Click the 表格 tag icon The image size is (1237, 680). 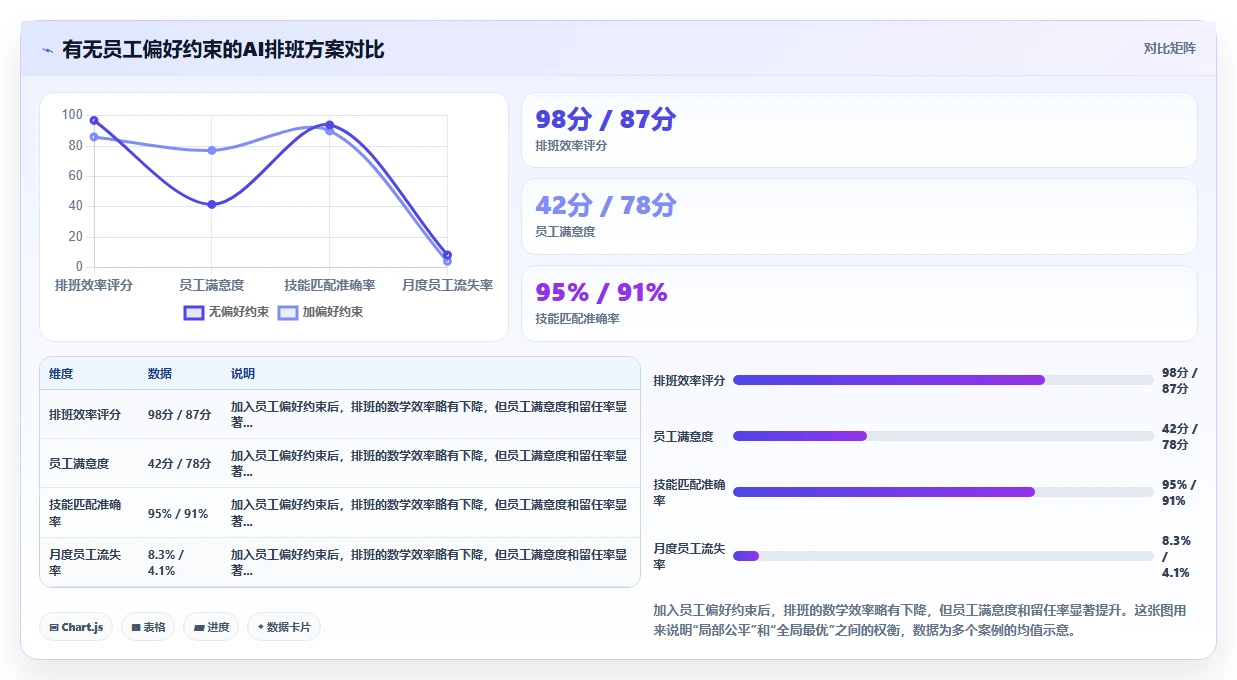pos(135,627)
